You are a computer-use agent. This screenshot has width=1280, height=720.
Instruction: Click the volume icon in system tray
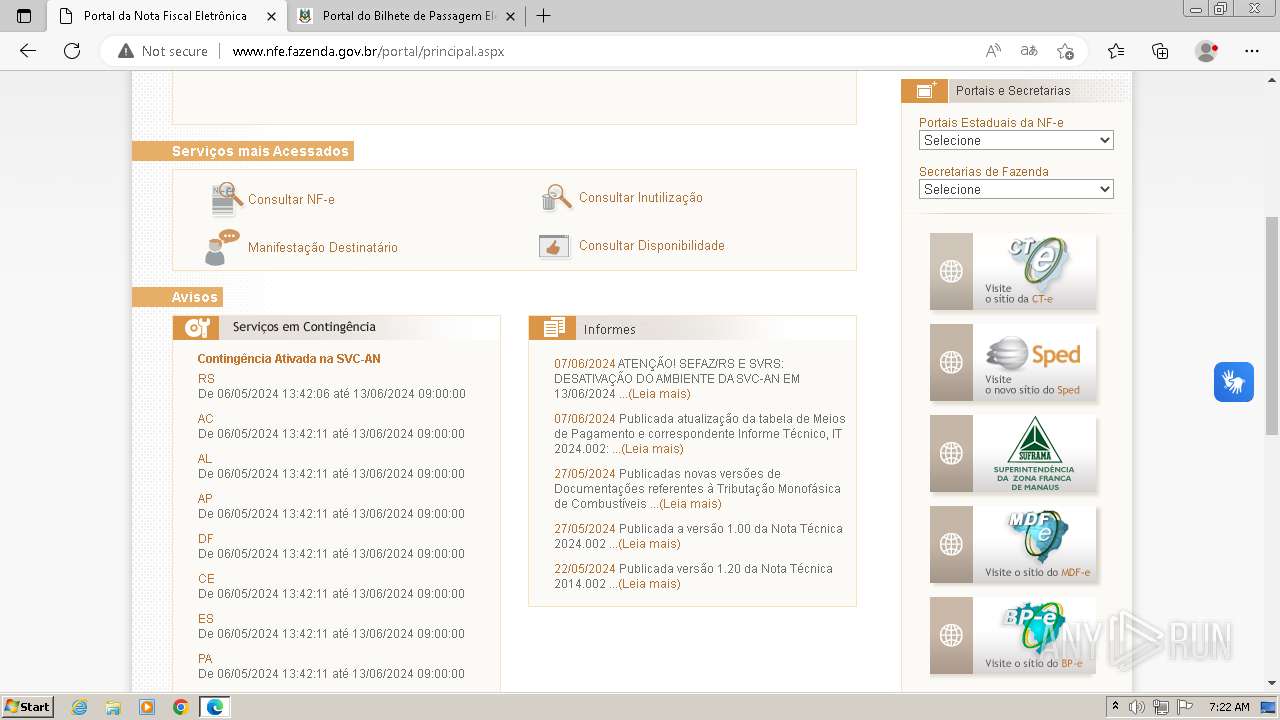pos(1137,707)
